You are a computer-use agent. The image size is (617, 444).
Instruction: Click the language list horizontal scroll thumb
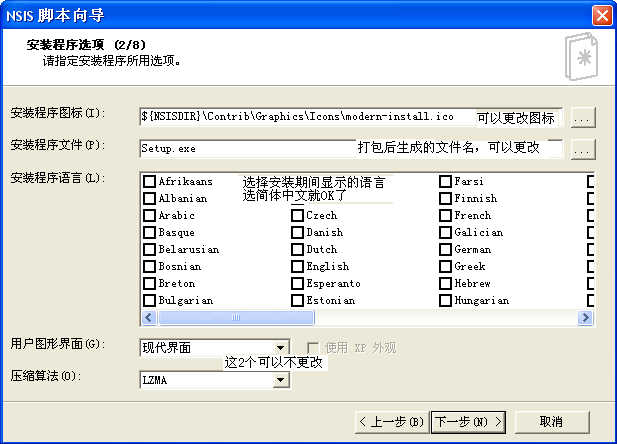236,317
